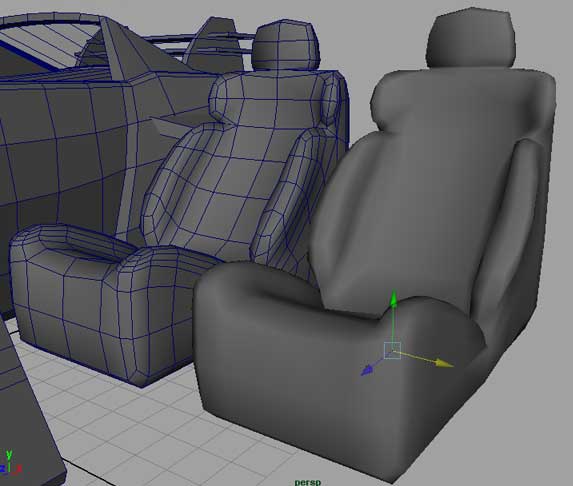Click the blue Z-axis manipulator arrow
The image size is (573, 486).
pos(367,371)
